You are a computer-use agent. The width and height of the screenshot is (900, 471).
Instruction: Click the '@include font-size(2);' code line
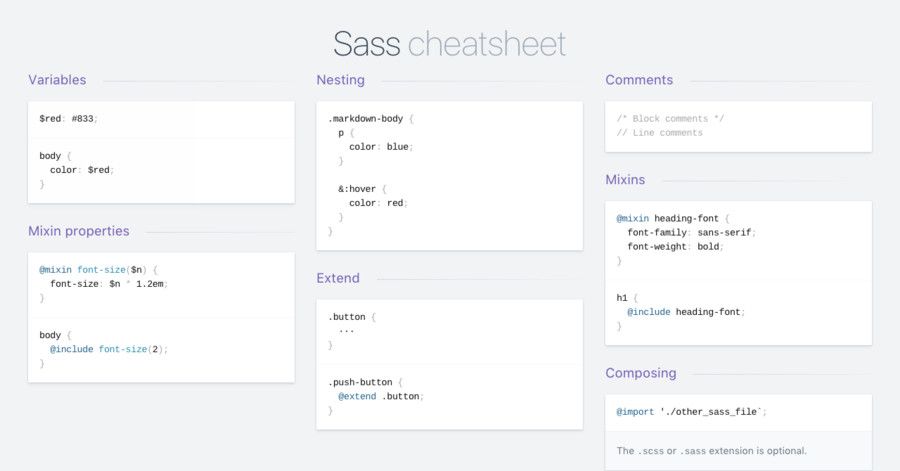coord(109,349)
